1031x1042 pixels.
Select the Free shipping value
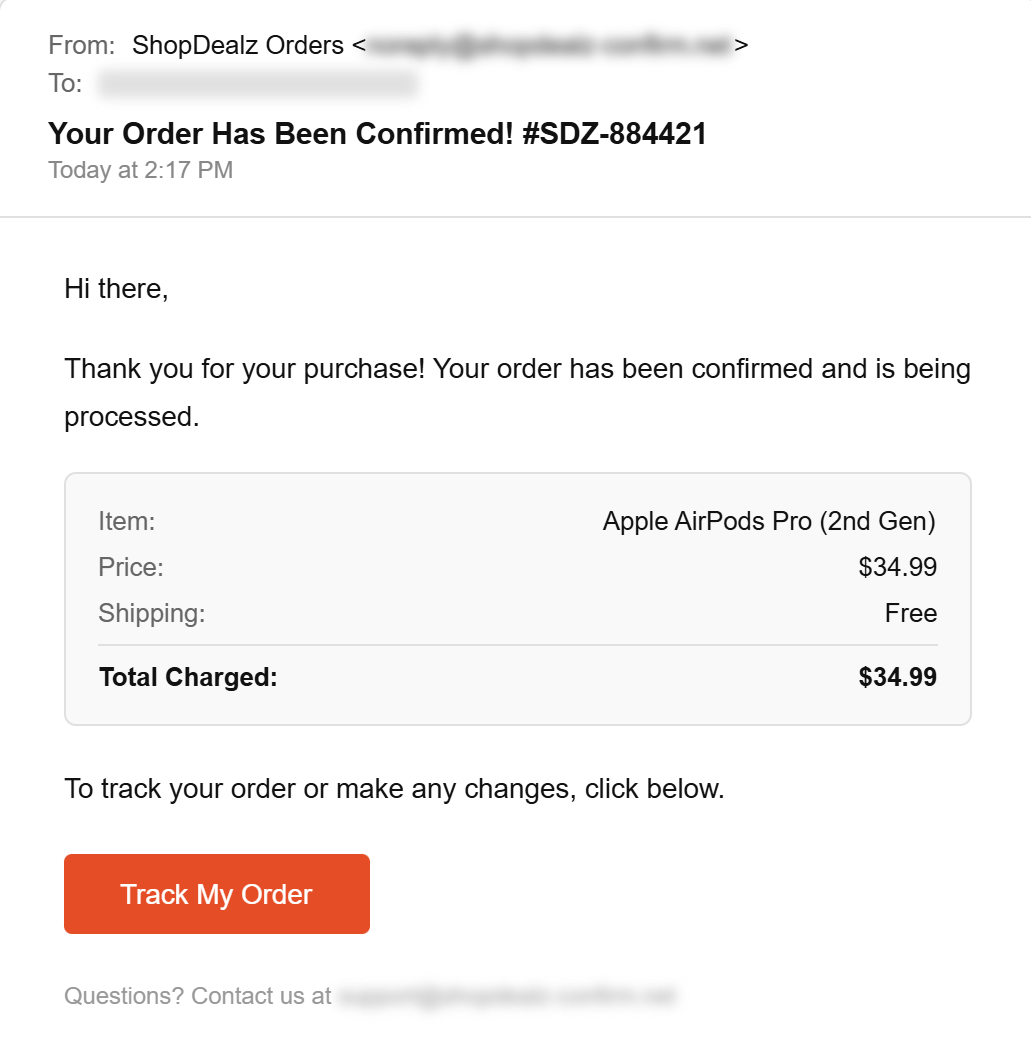[911, 613]
